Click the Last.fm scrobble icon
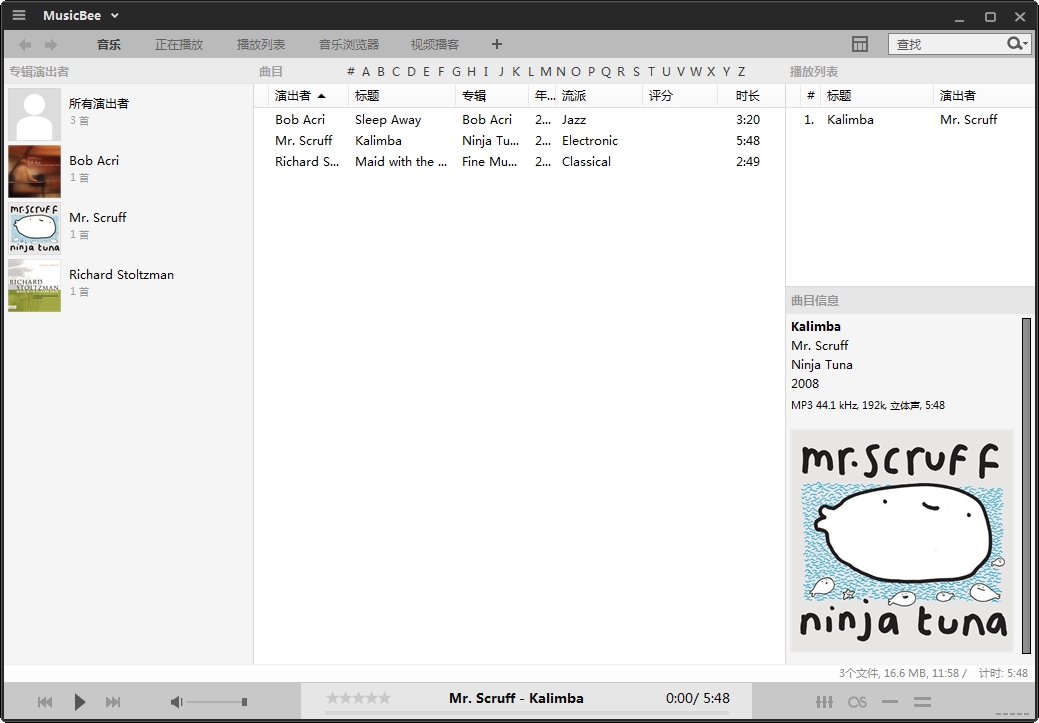The height and width of the screenshot is (723, 1039). click(857, 702)
